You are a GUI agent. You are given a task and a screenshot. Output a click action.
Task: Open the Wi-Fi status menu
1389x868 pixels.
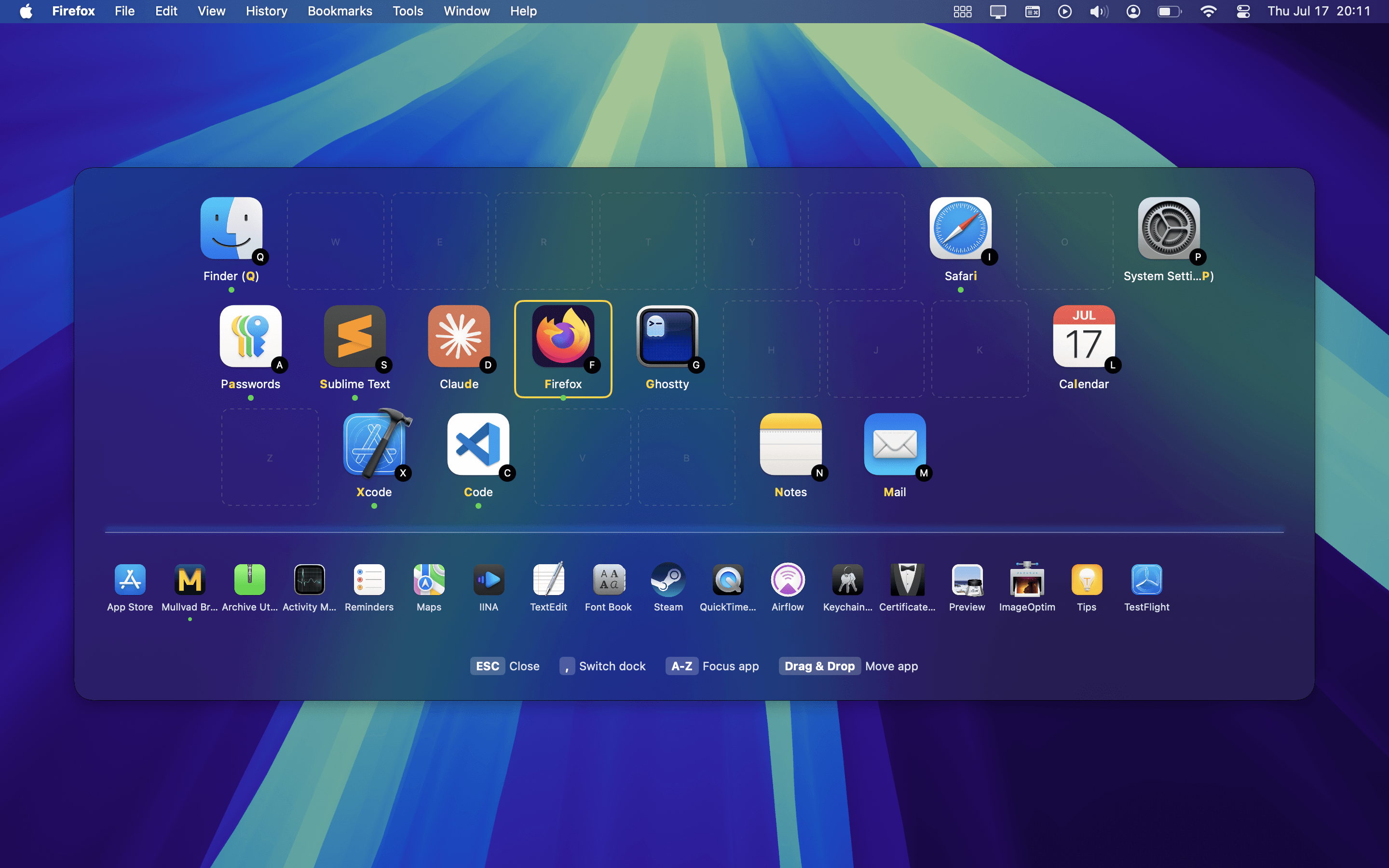[1208, 12]
